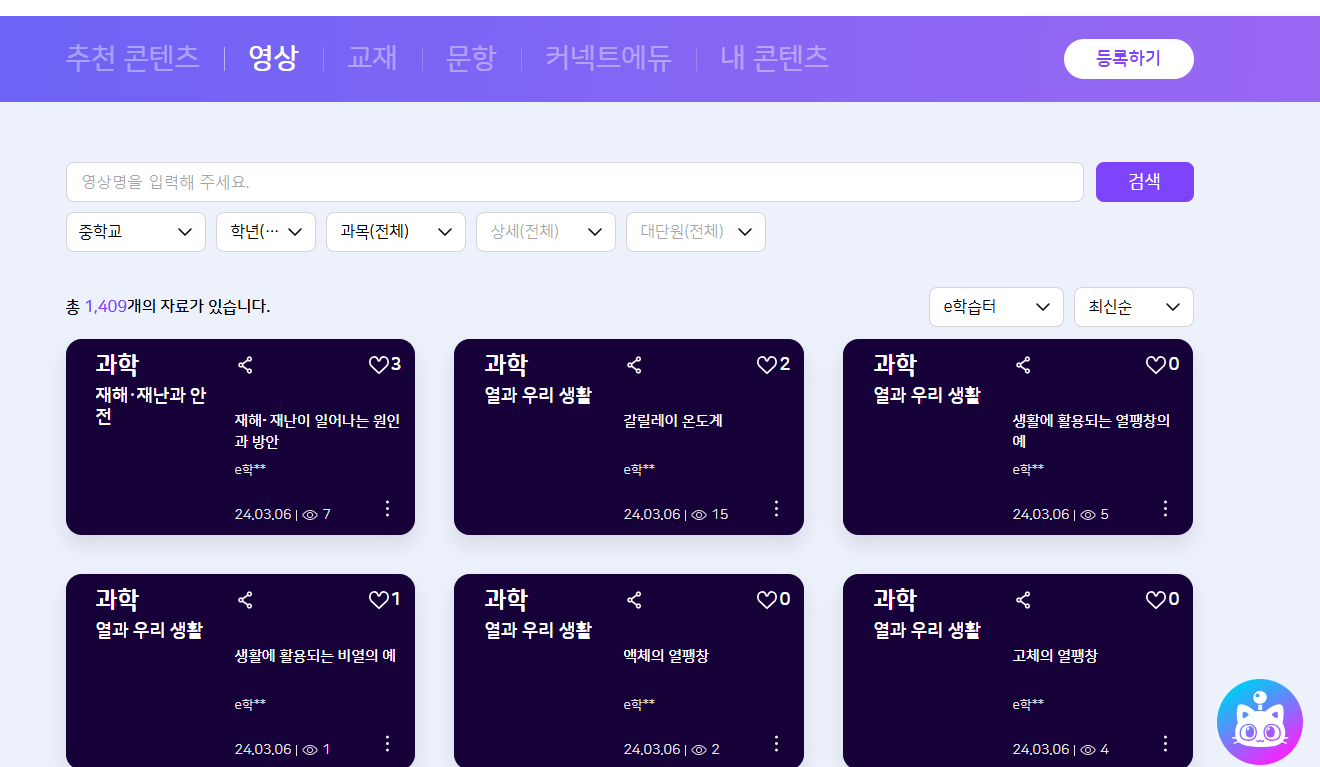This screenshot has width=1320, height=767.
Task: Toggle heart on 갈릴레이 온도계 card
Action: tap(767, 365)
